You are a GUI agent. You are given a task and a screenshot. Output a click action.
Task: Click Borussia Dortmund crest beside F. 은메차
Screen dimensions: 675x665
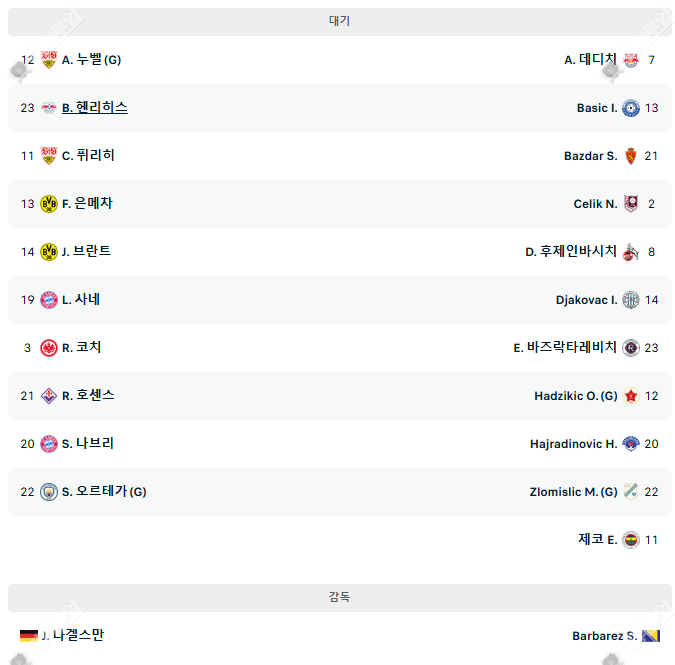point(49,204)
